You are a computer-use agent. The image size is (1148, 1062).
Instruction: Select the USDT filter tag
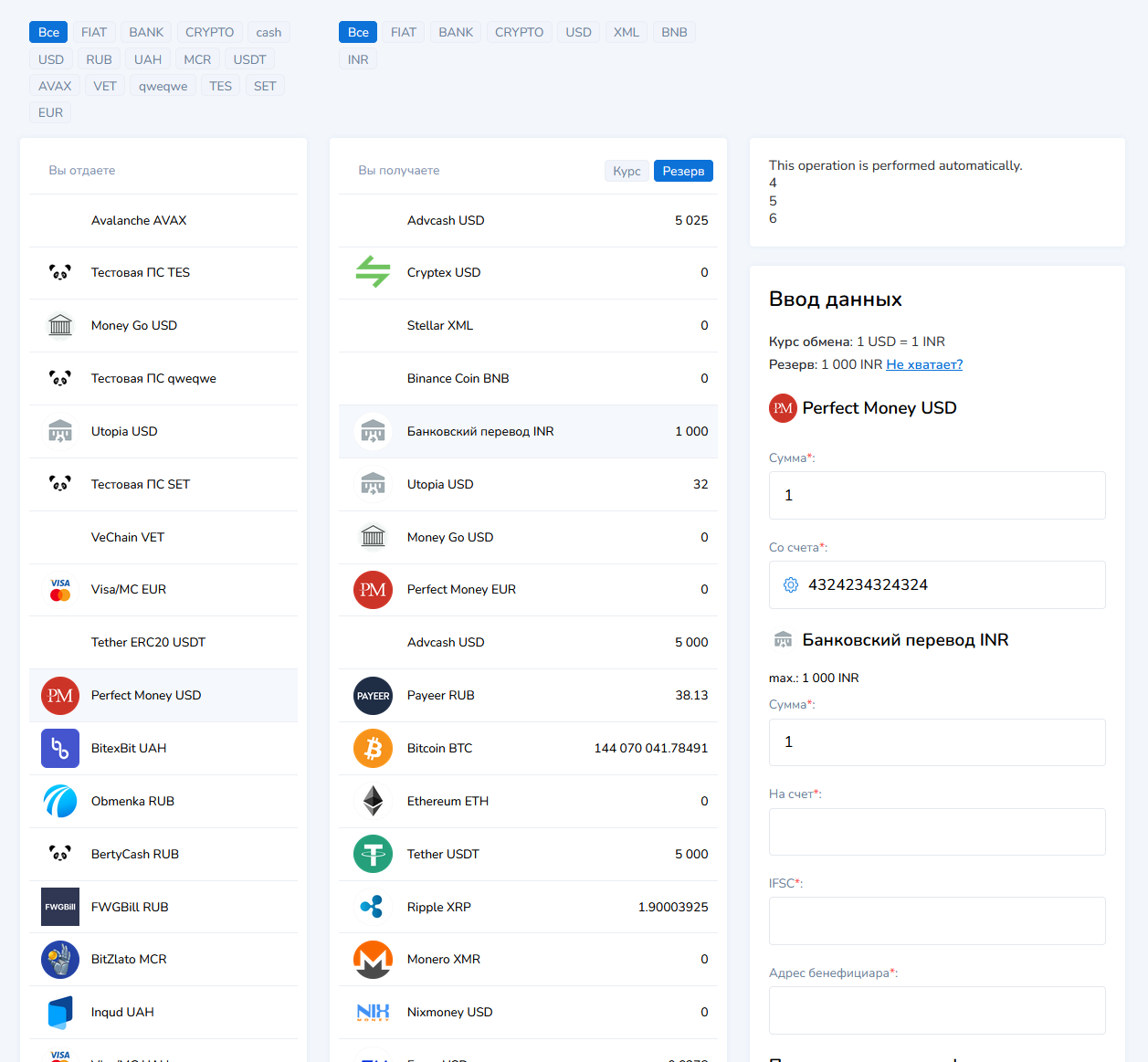(249, 59)
